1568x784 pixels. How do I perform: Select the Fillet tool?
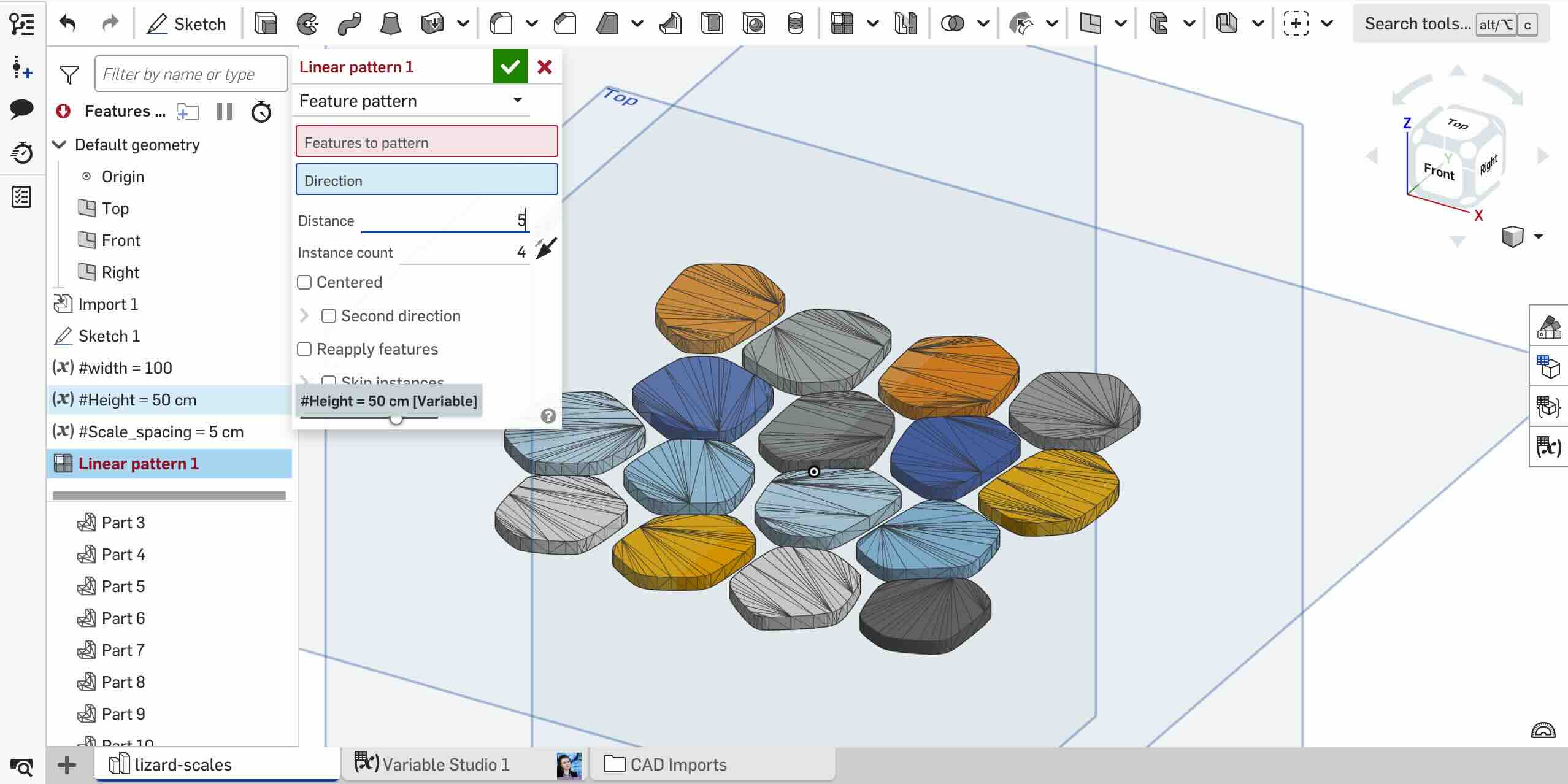point(501,24)
